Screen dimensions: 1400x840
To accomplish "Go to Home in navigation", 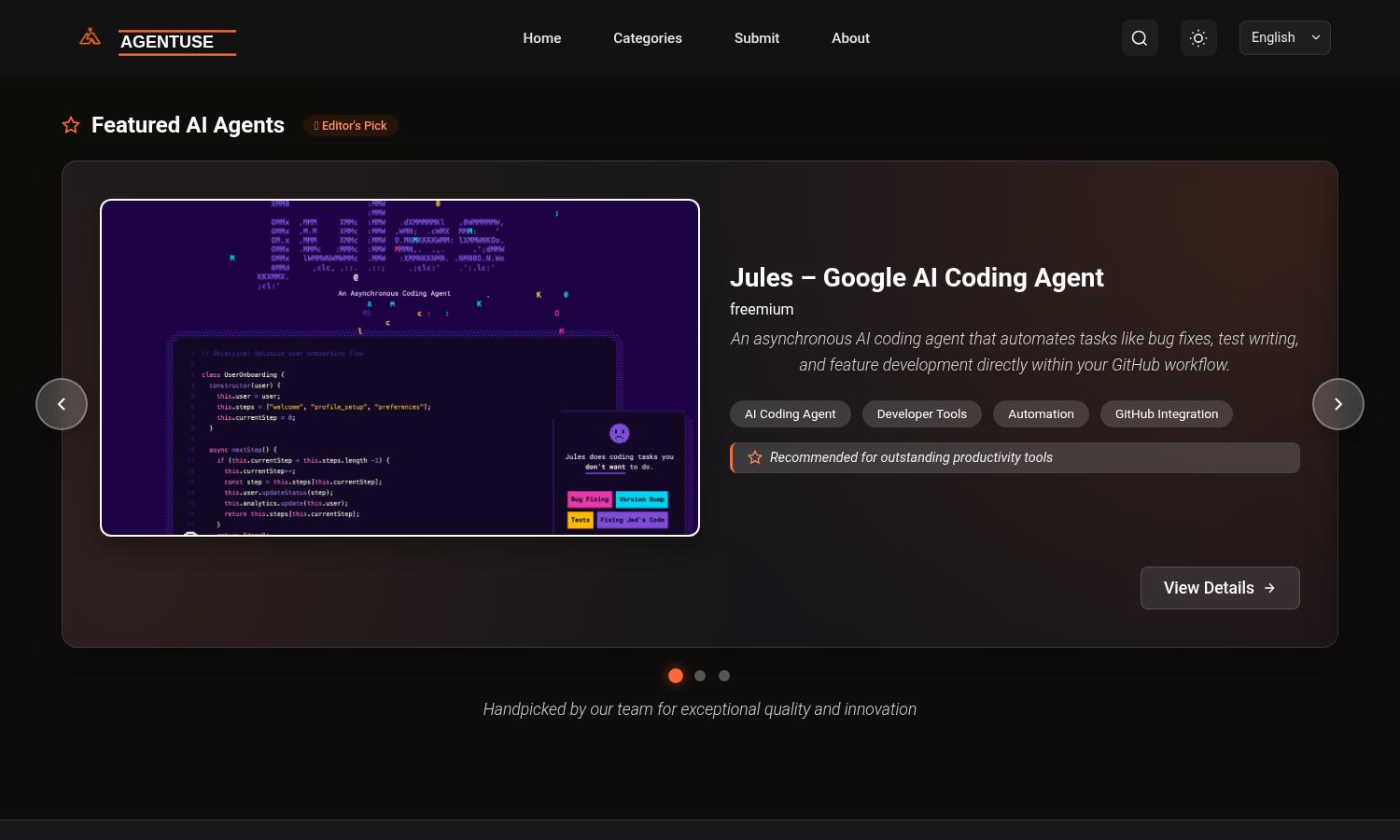I will click(542, 38).
